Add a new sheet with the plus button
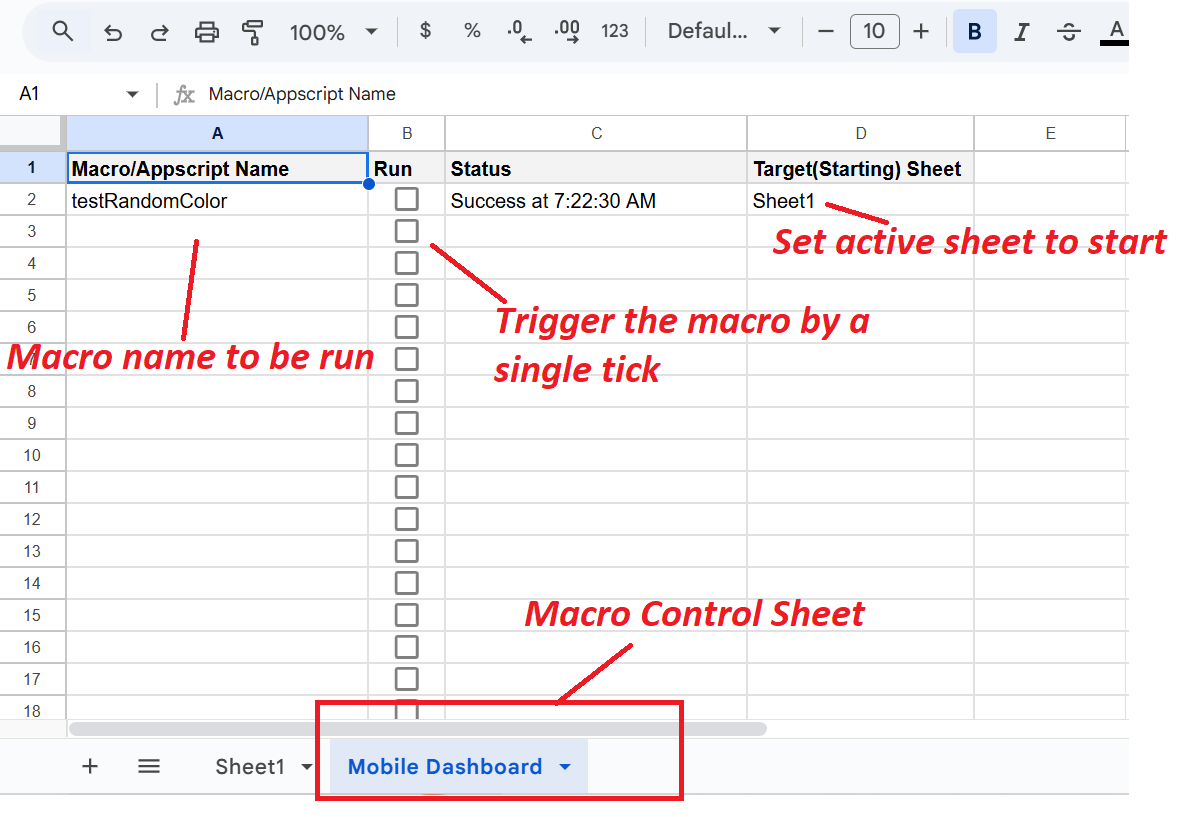This screenshot has width=1202, height=817. tap(90, 766)
